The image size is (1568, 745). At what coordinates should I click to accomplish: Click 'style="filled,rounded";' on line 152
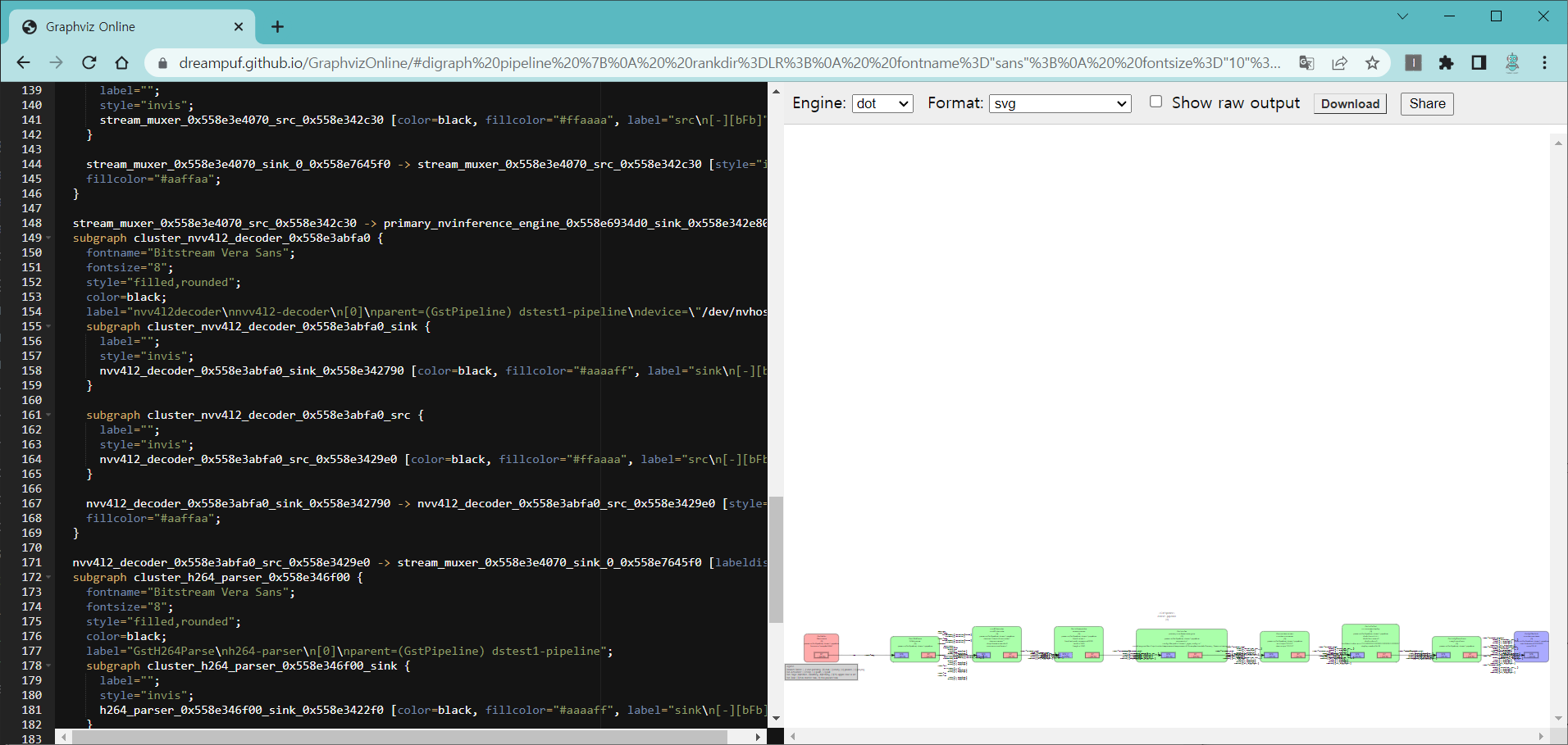[164, 283]
